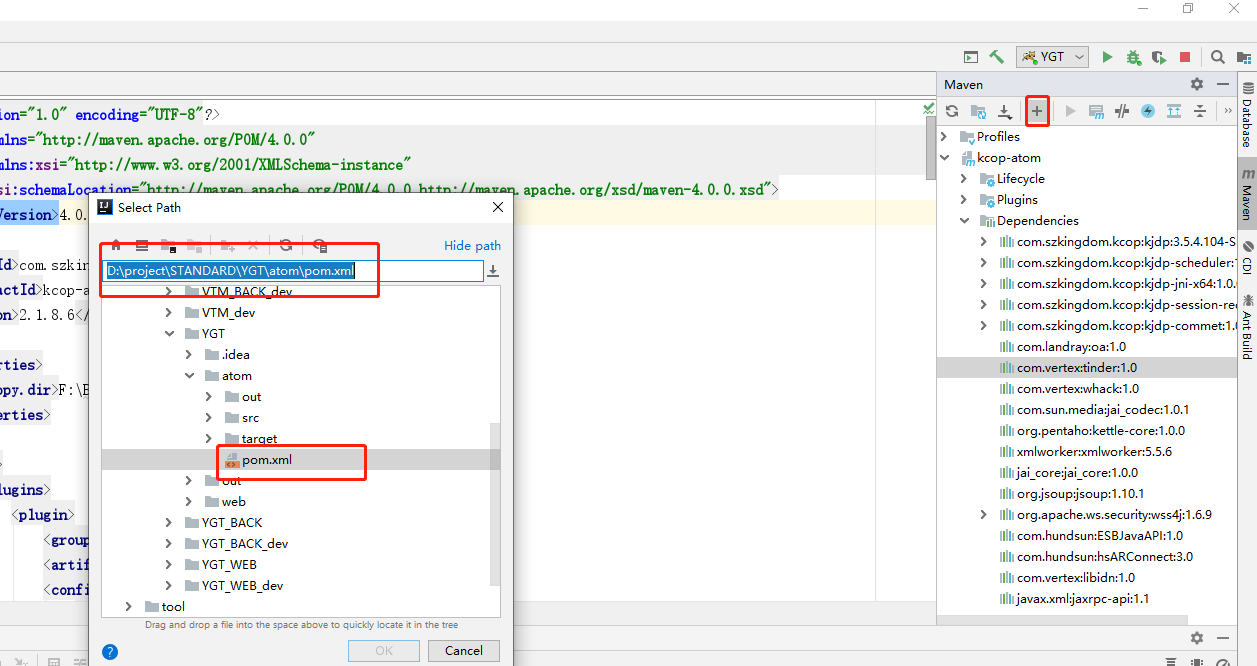The width and height of the screenshot is (1257, 666).
Task: Collapse Dependencies node in Maven
Action: click(964, 220)
